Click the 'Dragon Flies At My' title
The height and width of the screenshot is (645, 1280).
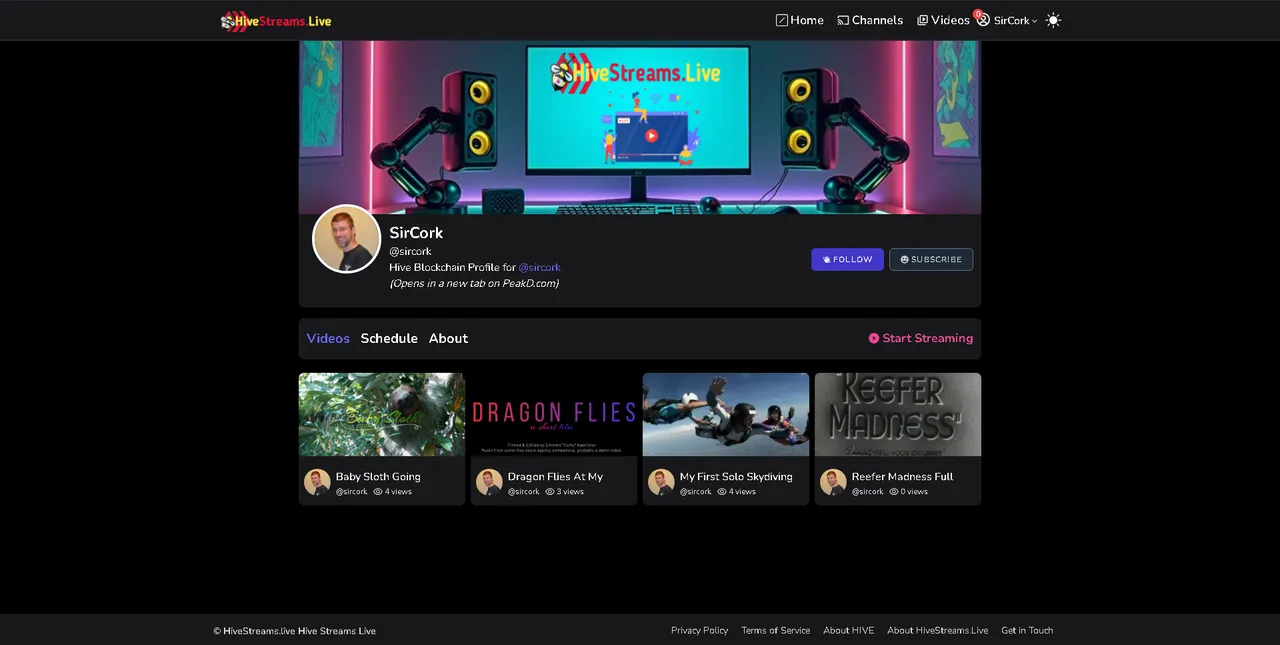point(555,477)
